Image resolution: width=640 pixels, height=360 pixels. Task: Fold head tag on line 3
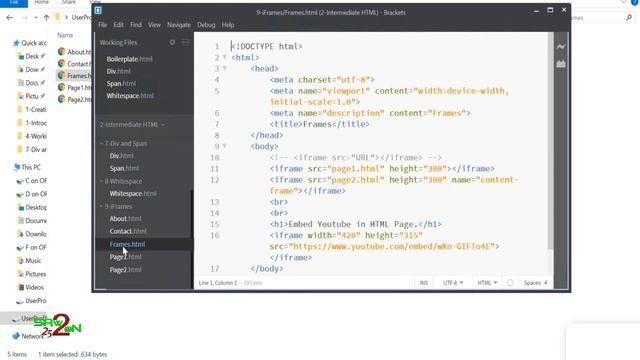[224, 69]
